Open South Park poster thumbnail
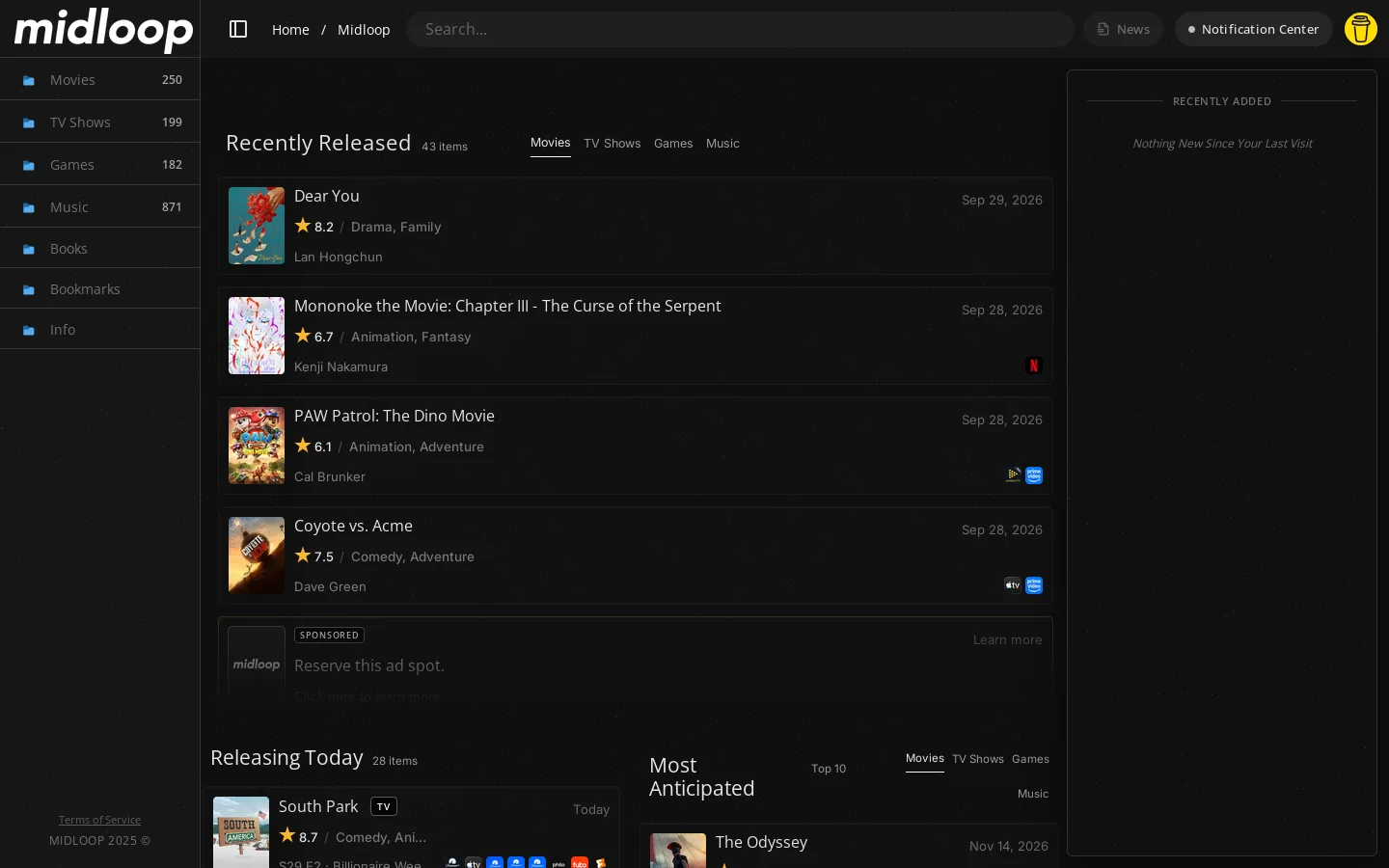The height and width of the screenshot is (868, 1389). [x=241, y=832]
